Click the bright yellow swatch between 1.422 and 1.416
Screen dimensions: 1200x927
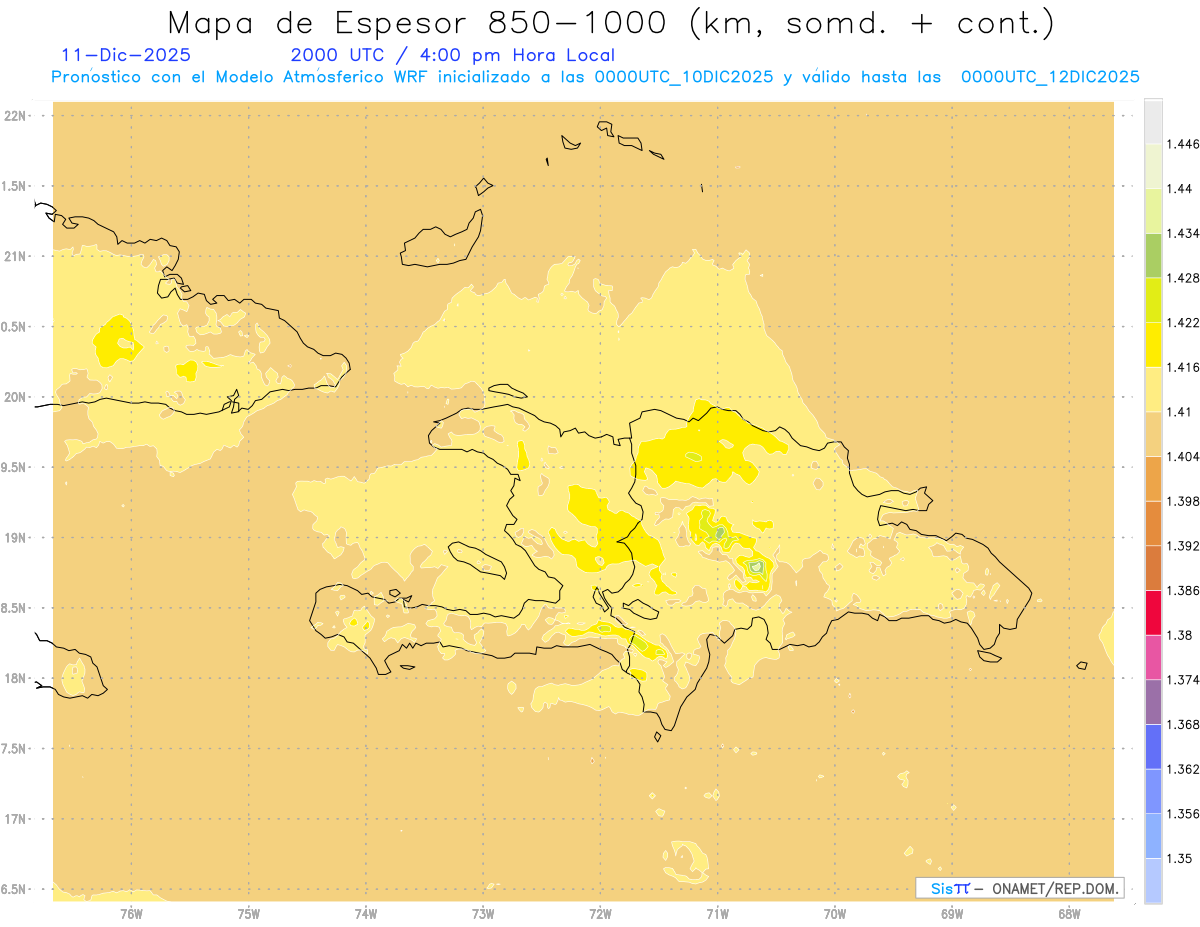tap(1153, 344)
